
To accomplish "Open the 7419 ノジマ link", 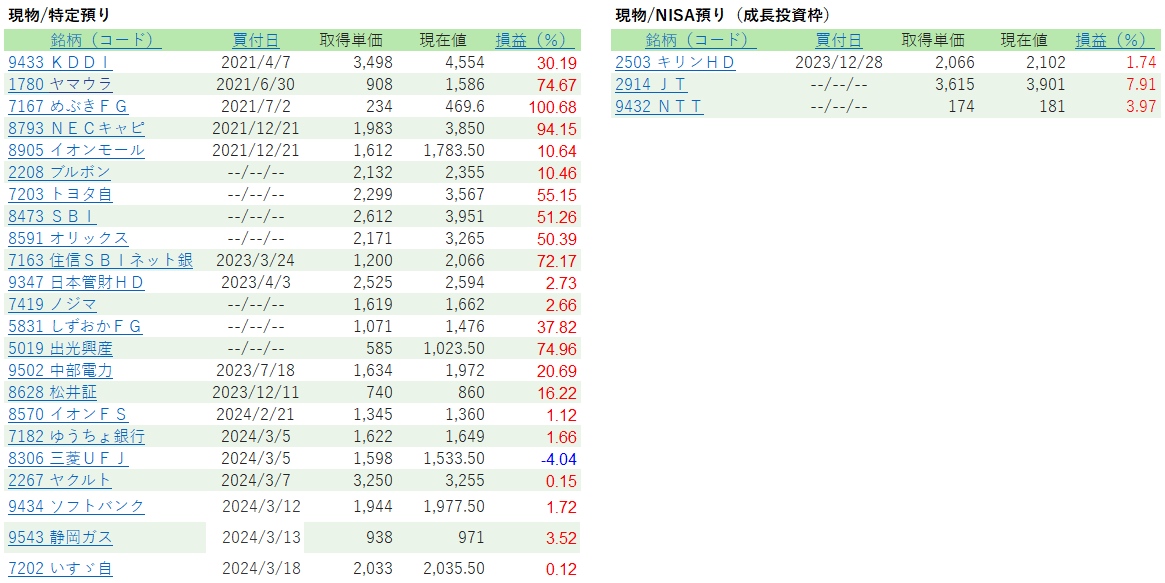I will pyautogui.click(x=52, y=304).
